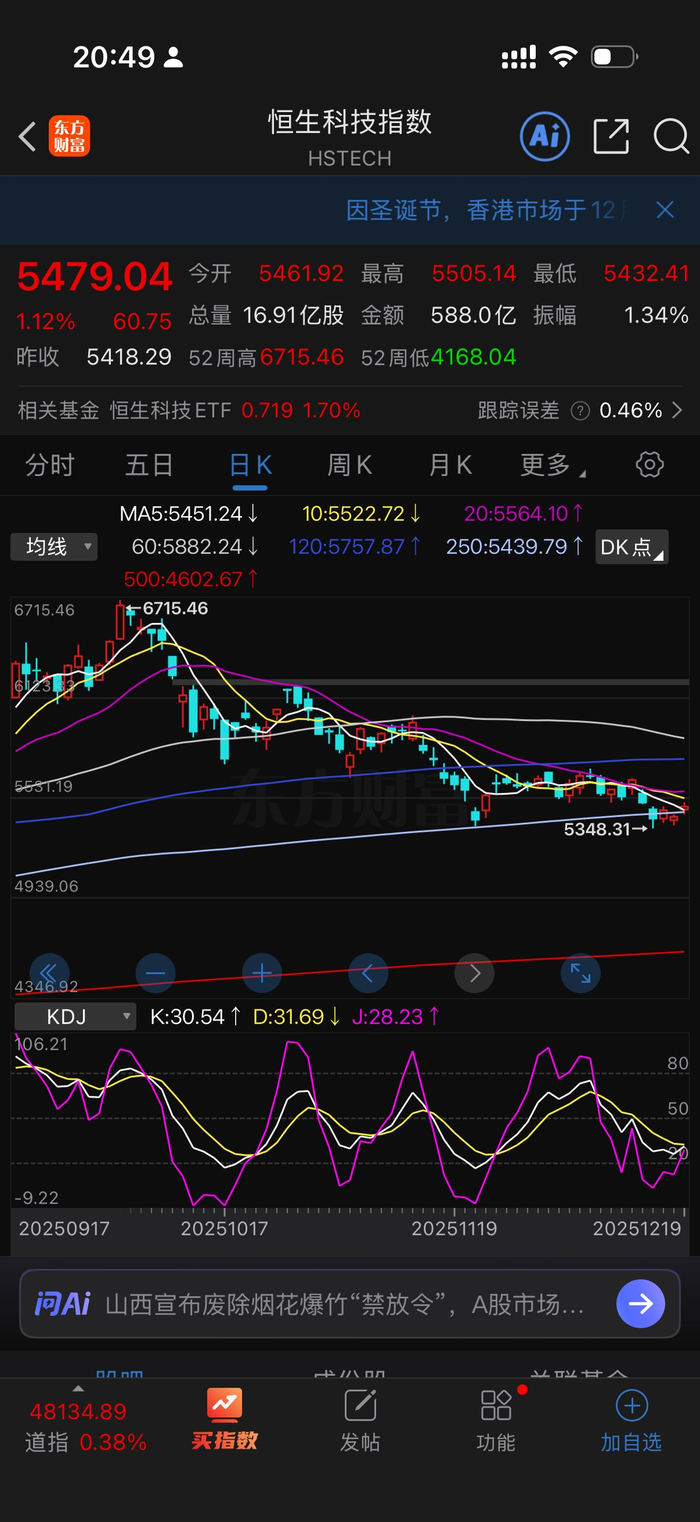Tap 金额 value 588.0亿
700x1522 pixels.
[473, 315]
